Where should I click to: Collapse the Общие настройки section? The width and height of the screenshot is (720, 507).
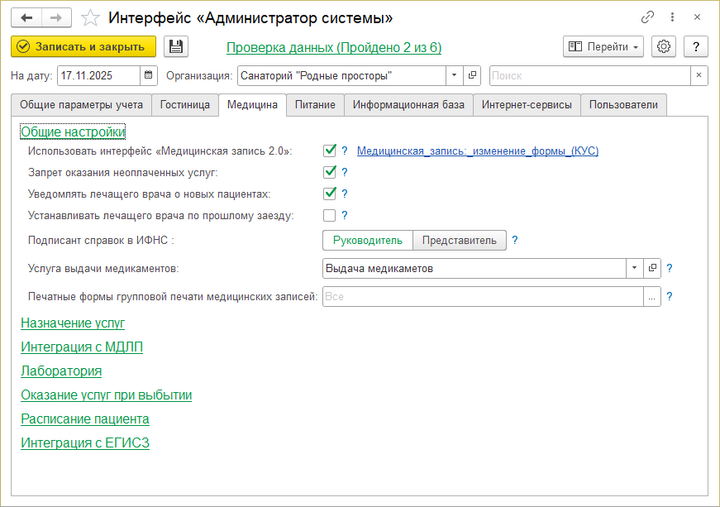(73, 132)
